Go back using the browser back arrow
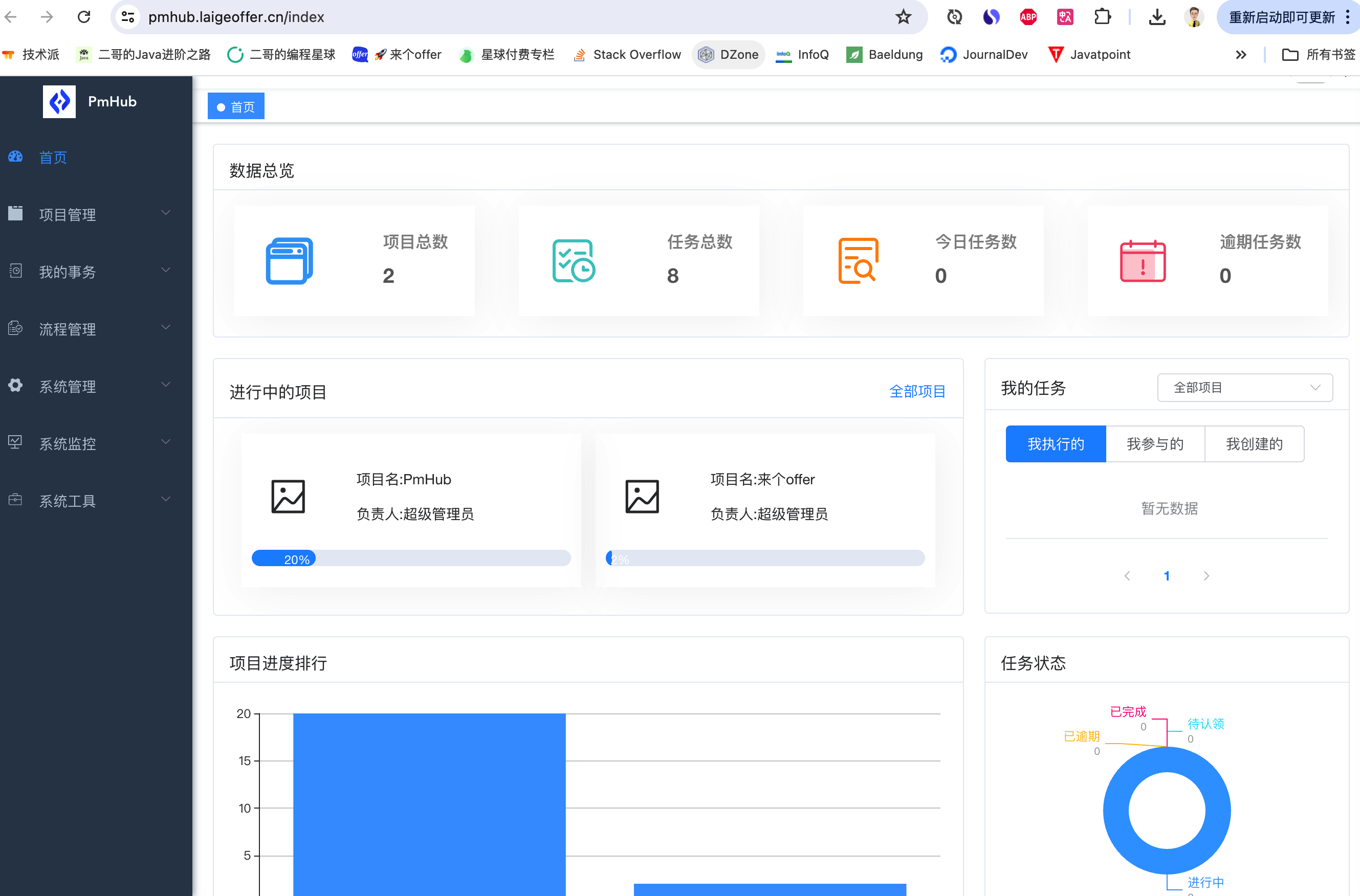The height and width of the screenshot is (896, 1360). pyautogui.click(x=11, y=17)
